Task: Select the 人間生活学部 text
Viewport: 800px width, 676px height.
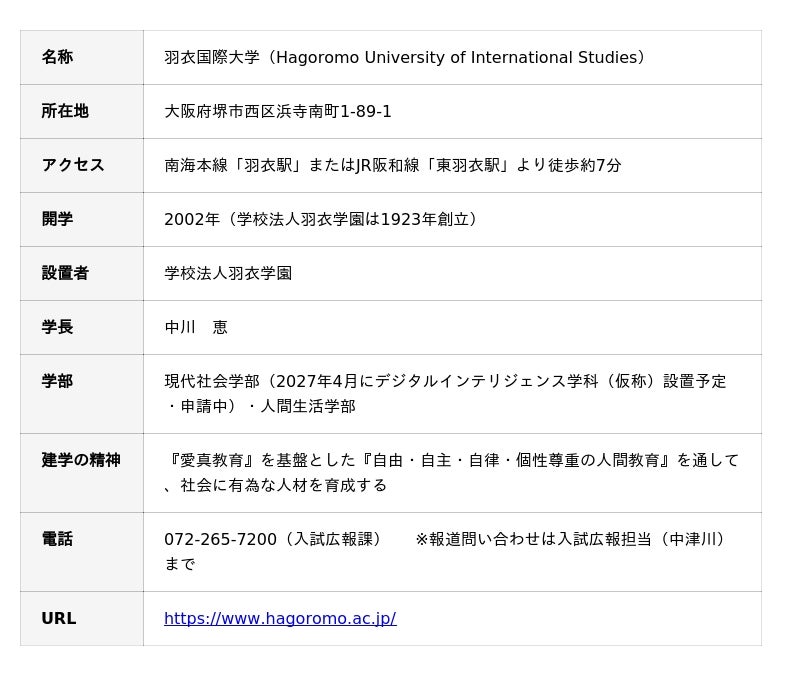Action: click(x=308, y=407)
